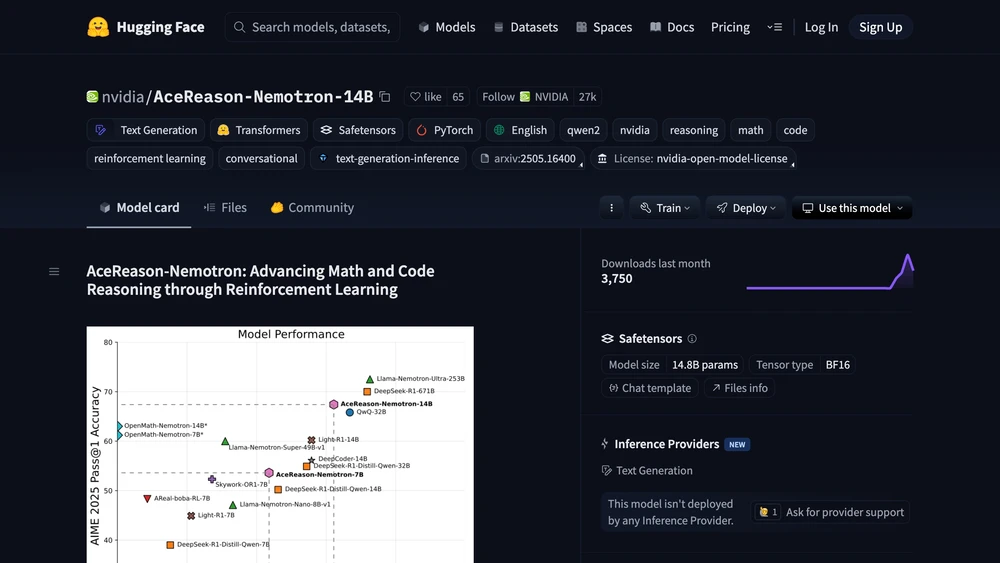Switch to the Files tab

(x=225, y=208)
